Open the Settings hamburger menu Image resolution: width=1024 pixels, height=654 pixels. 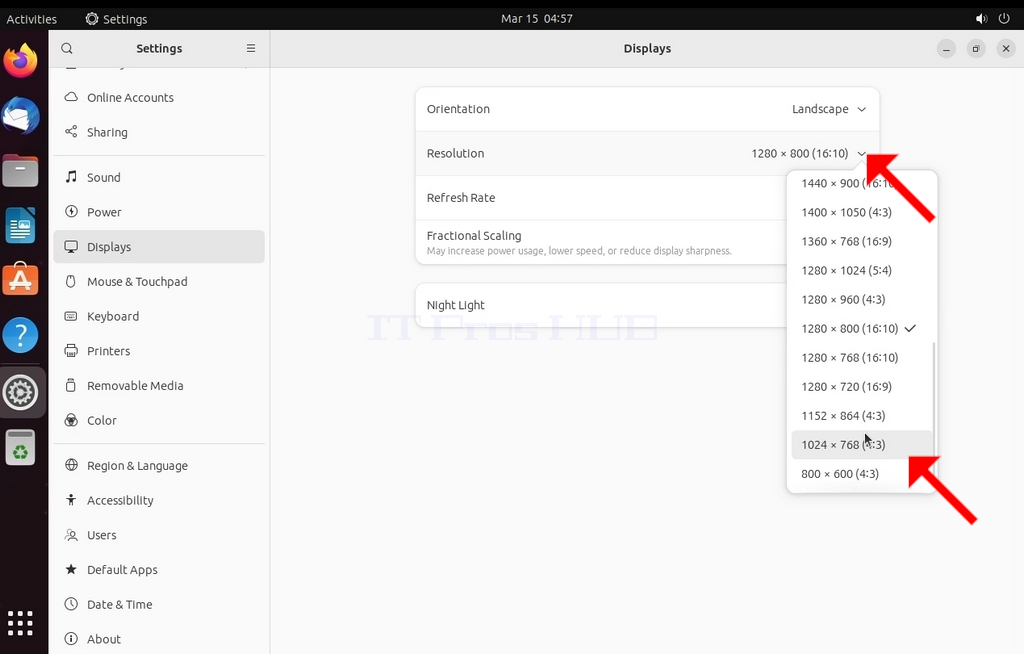(x=251, y=48)
